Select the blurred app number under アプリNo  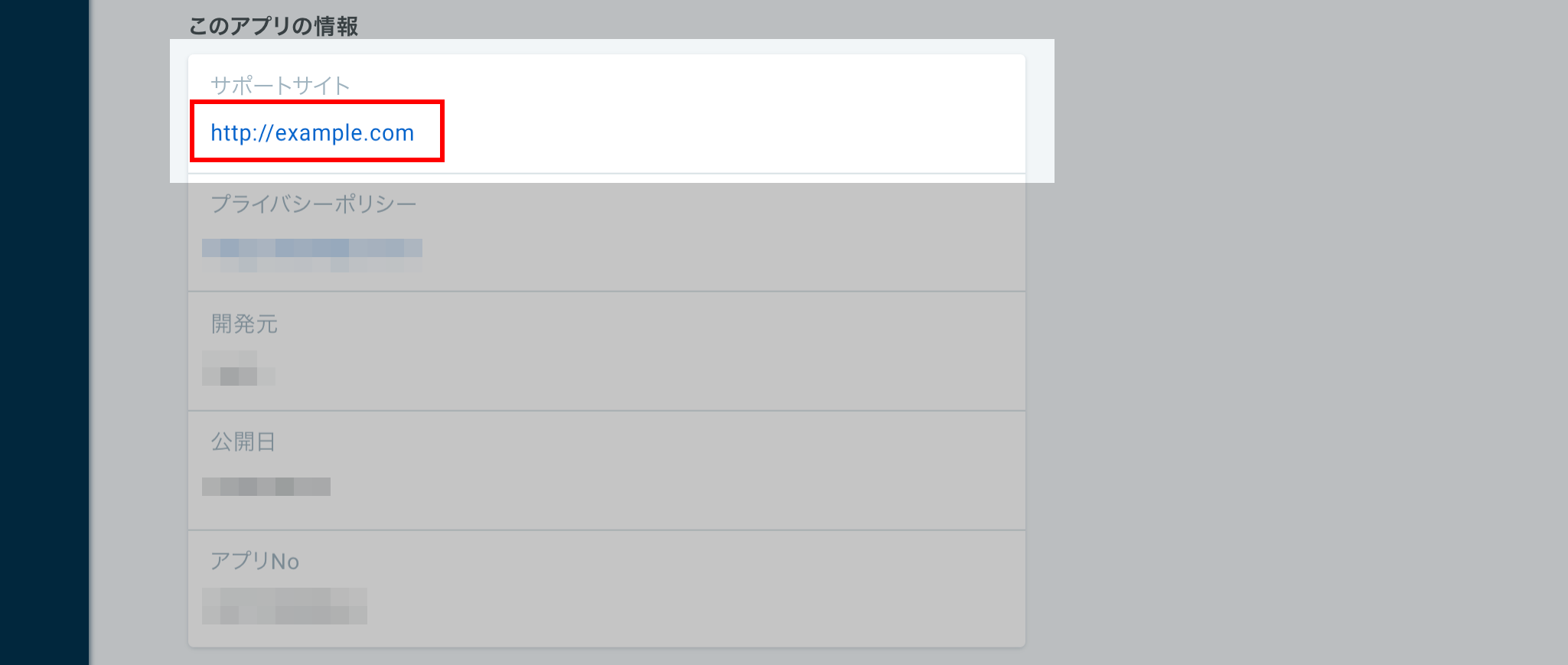point(285,606)
